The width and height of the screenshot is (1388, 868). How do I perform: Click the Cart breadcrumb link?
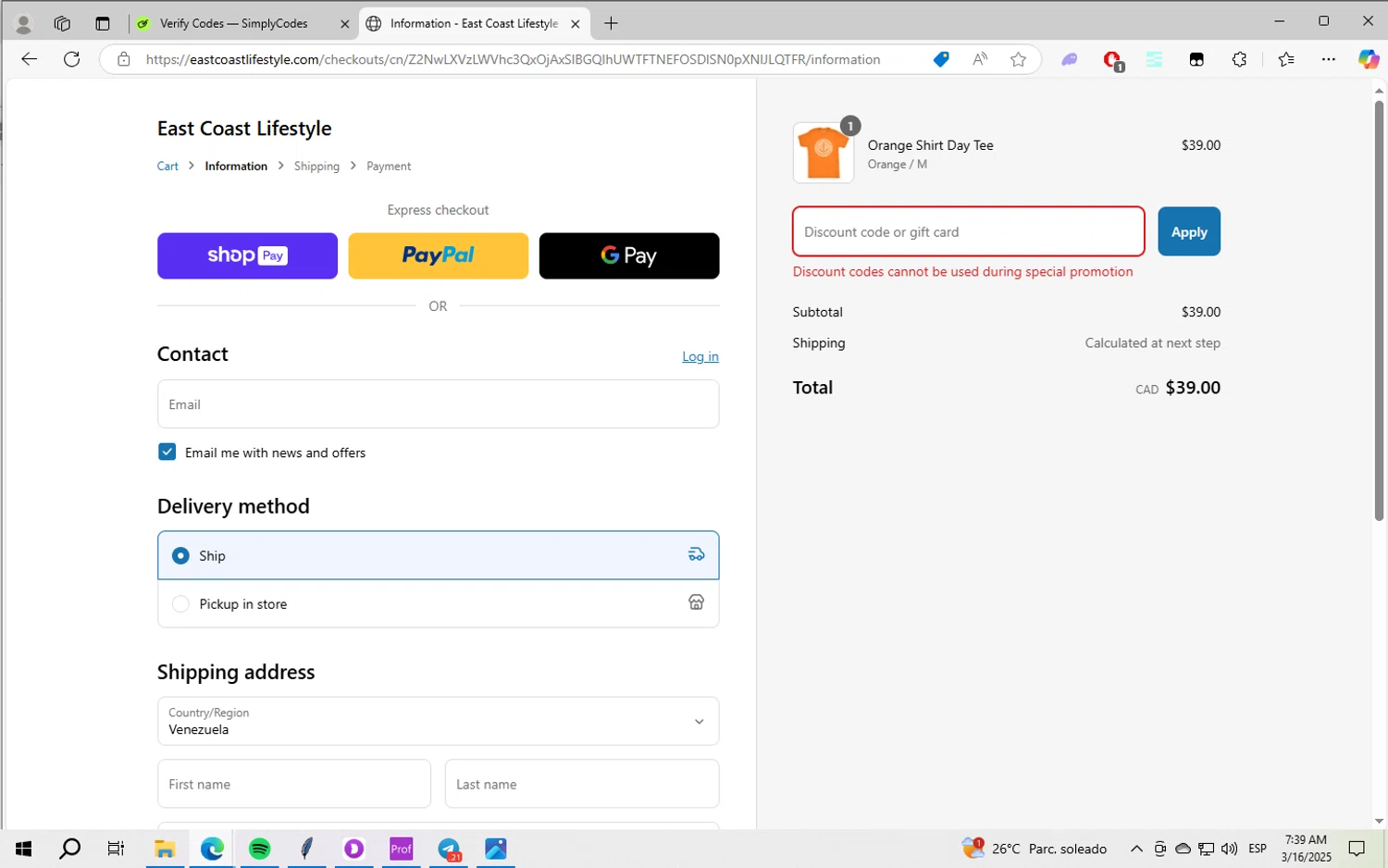167,167
